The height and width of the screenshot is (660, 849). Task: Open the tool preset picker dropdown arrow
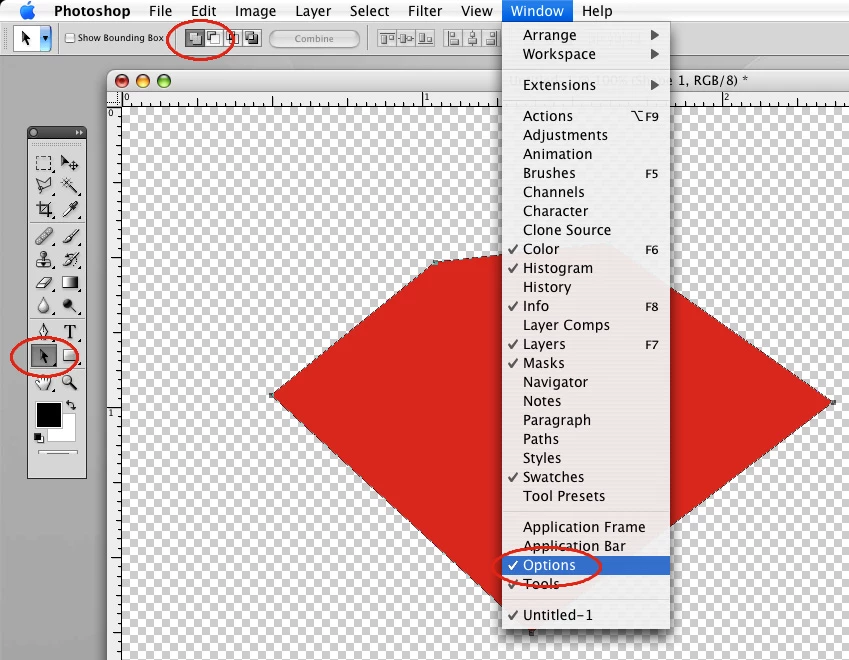[45, 38]
